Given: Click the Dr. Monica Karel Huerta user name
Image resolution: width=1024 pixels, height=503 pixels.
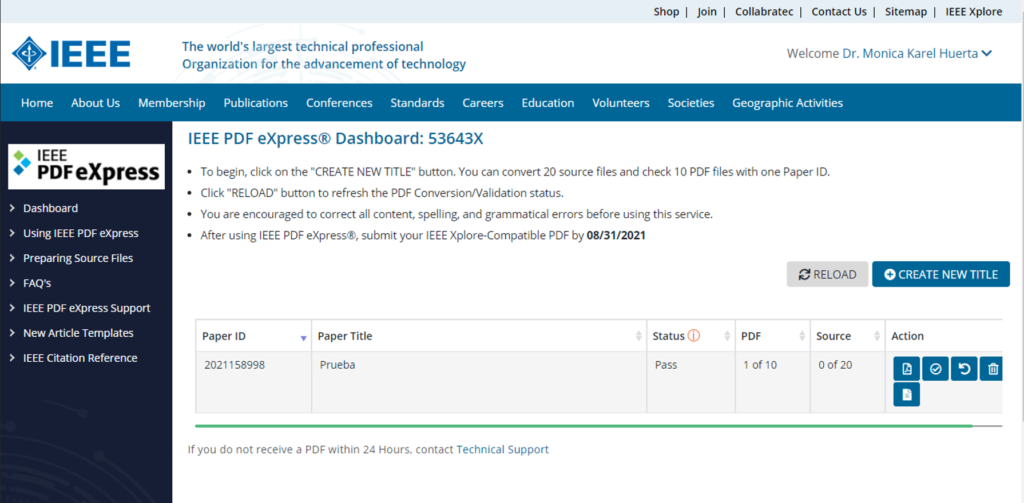Looking at the screenshot, I should coord(910,54).
